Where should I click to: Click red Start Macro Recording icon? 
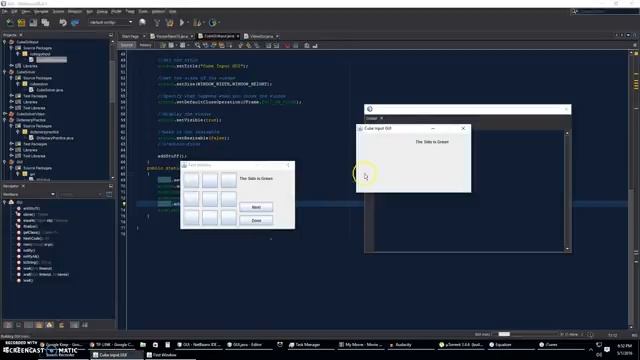coord(287,45)
